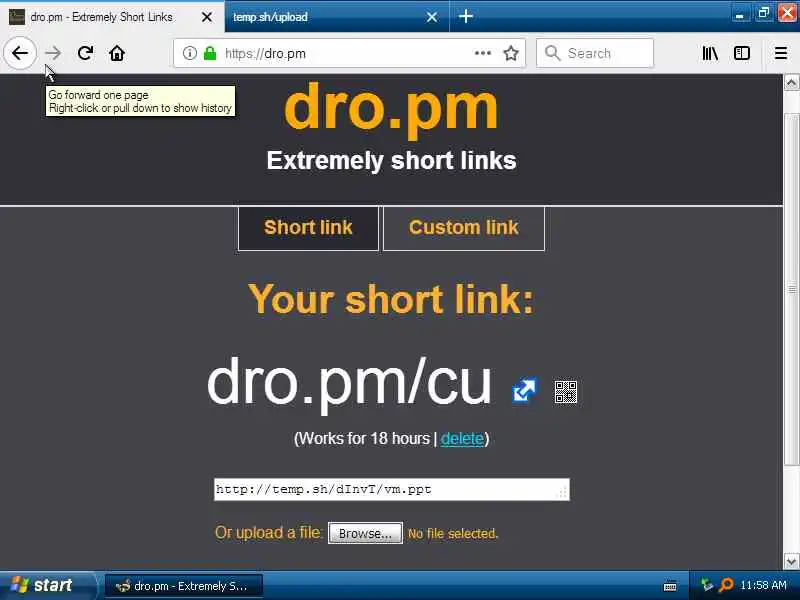
Task: Show the QR code for short link
Action: pos(566,392)
